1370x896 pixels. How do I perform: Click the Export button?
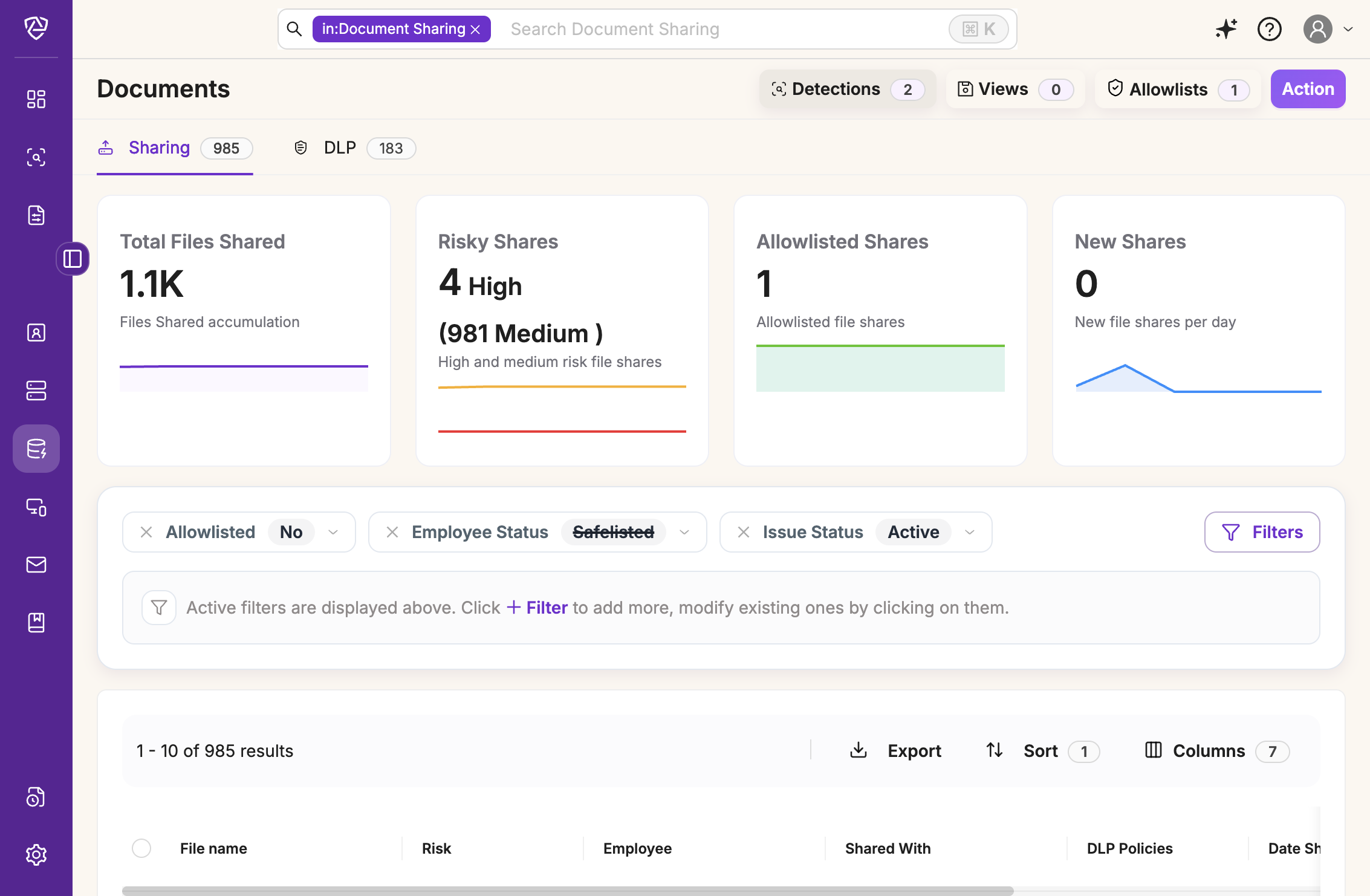896,751
